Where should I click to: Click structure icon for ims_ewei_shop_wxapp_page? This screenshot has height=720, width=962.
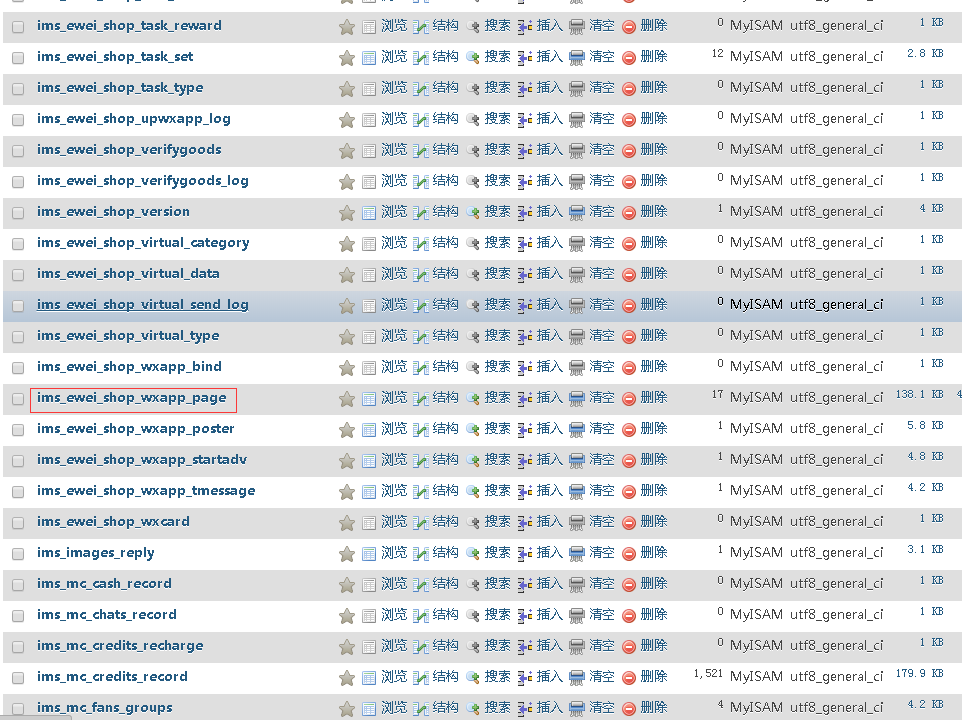click(421, 399)
